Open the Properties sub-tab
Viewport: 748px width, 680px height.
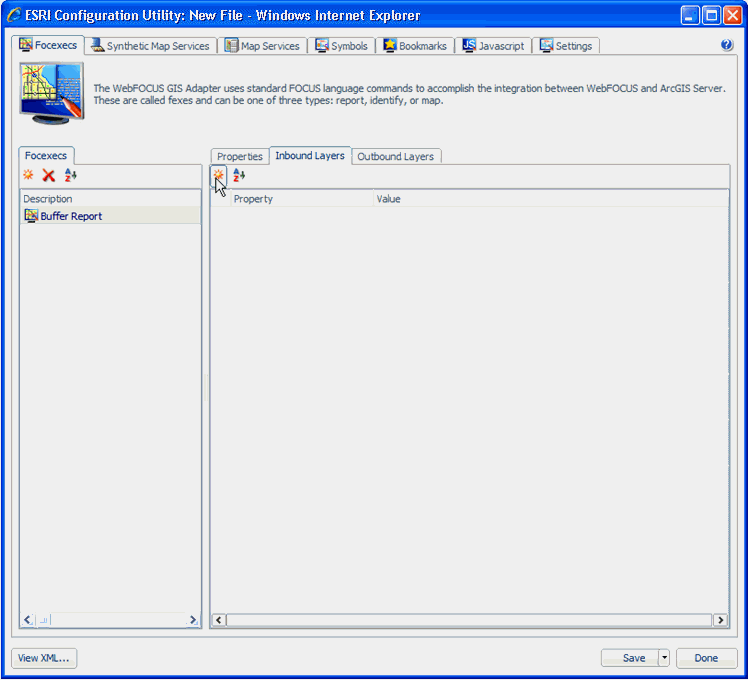point(239,157)
